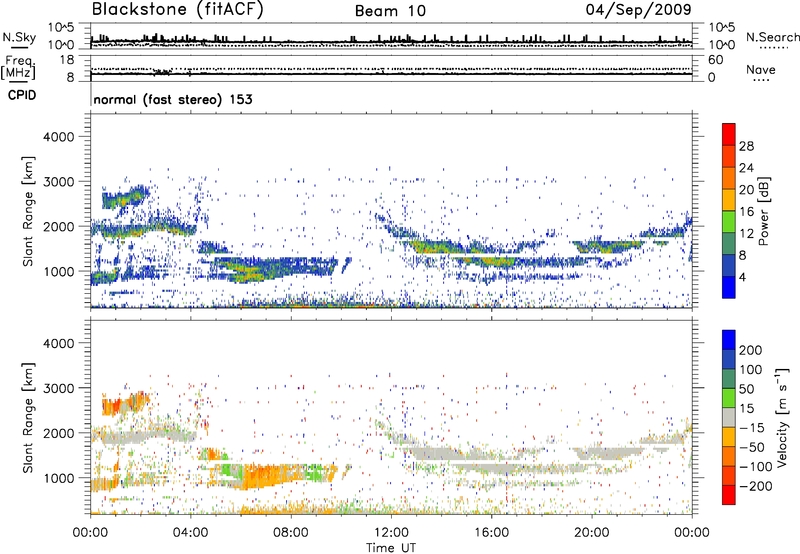This screenshot has height=554, width=800.
Task: Click the yellow-orange 16–20 dB Power color segment
Action: point(729,200)
